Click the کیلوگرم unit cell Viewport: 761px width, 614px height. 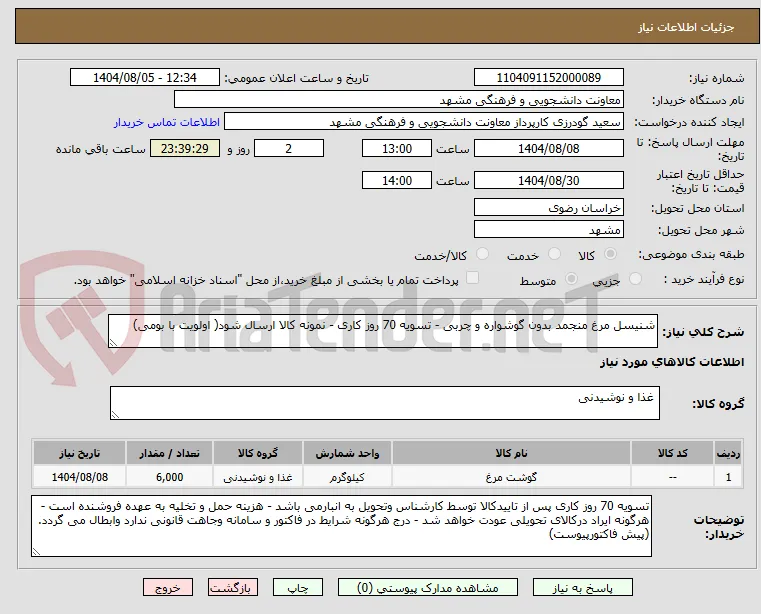pyautogui.click(x=347, y=477)
